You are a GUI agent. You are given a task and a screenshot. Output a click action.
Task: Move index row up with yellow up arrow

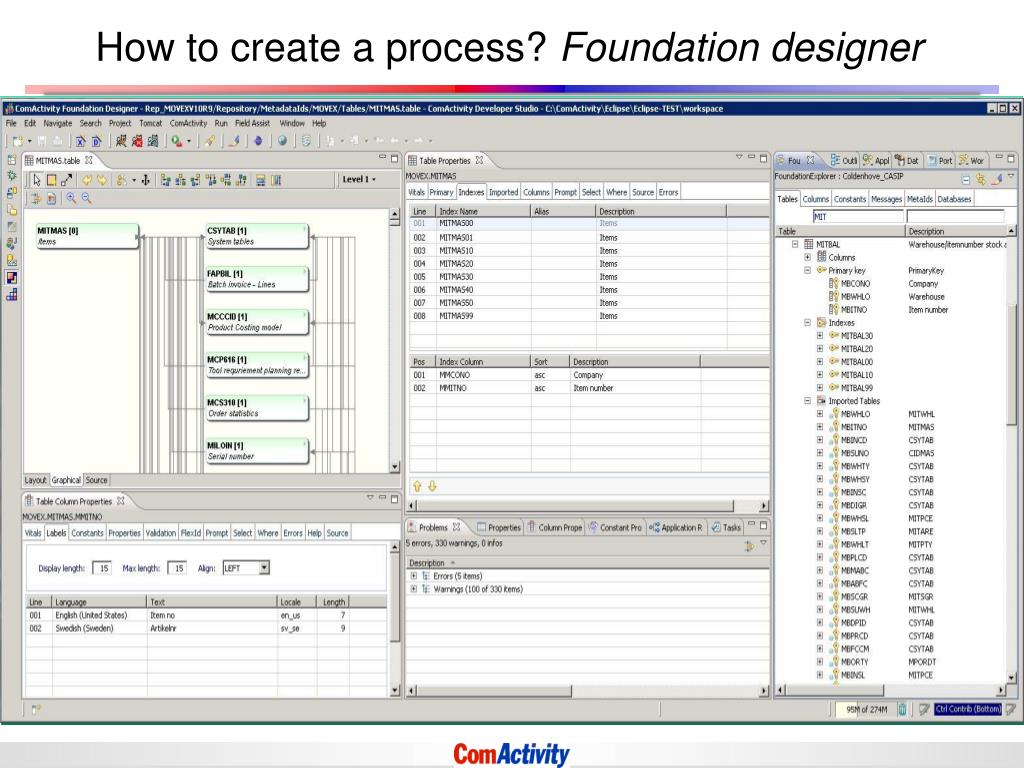pos(417,486)
